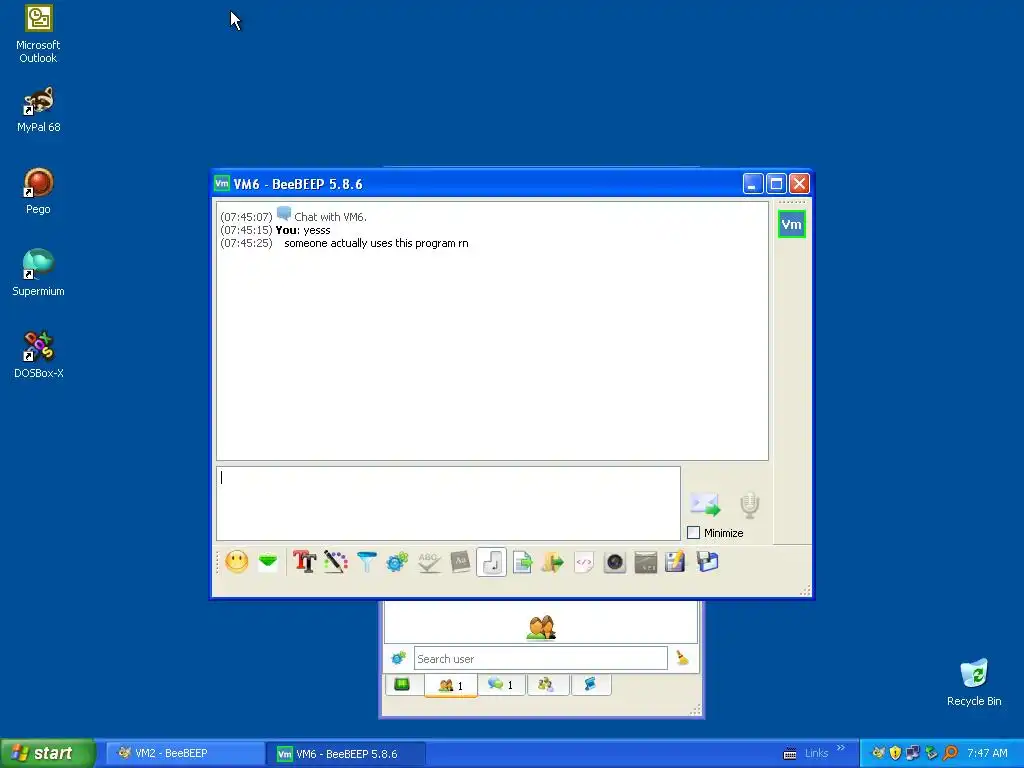Image resolution: width=1024 pixels, height=768 pixels.
Task: Click the 7:47 AM system clock
Action: click(987, 754)
